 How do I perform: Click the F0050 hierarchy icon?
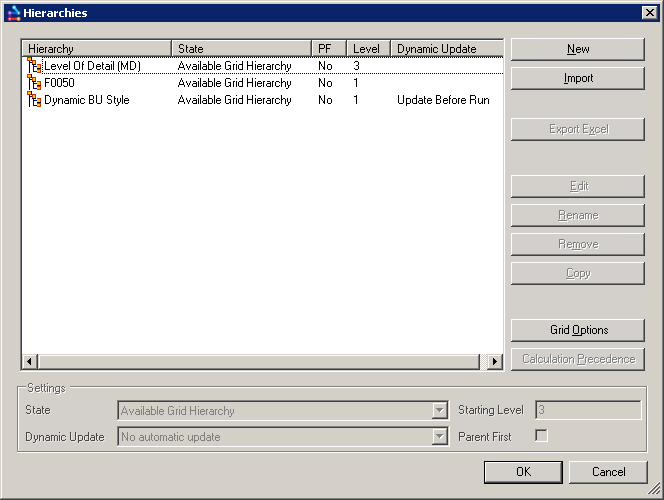35,83
